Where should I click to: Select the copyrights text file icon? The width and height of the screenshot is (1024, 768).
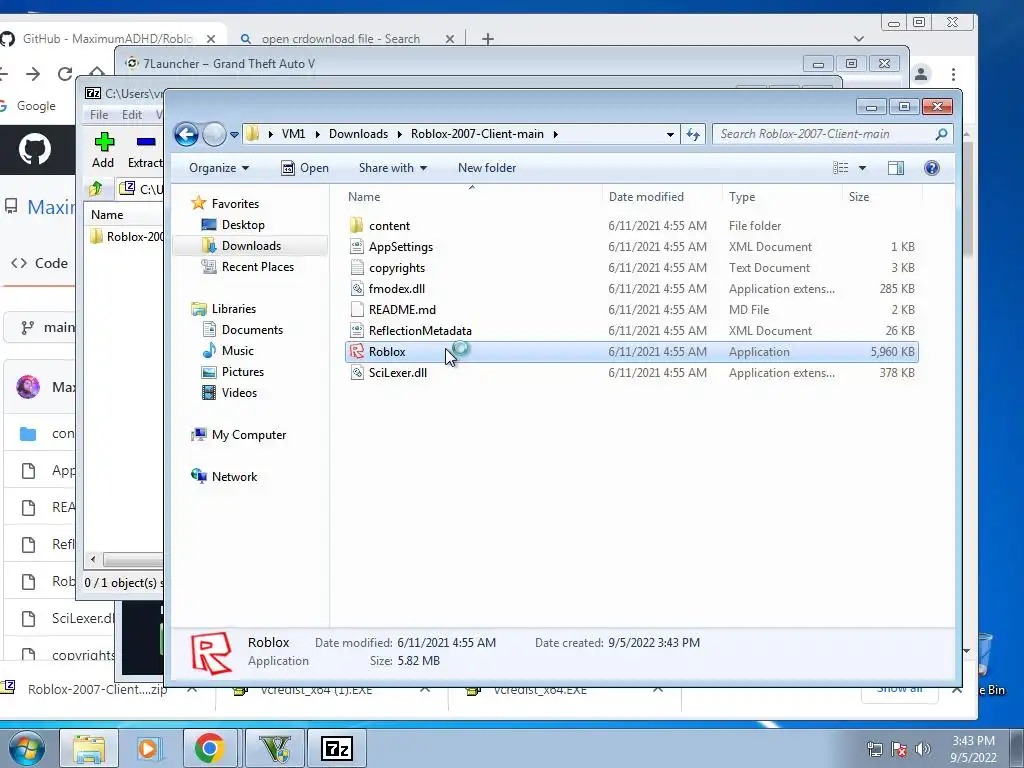[x=357, y=267]
